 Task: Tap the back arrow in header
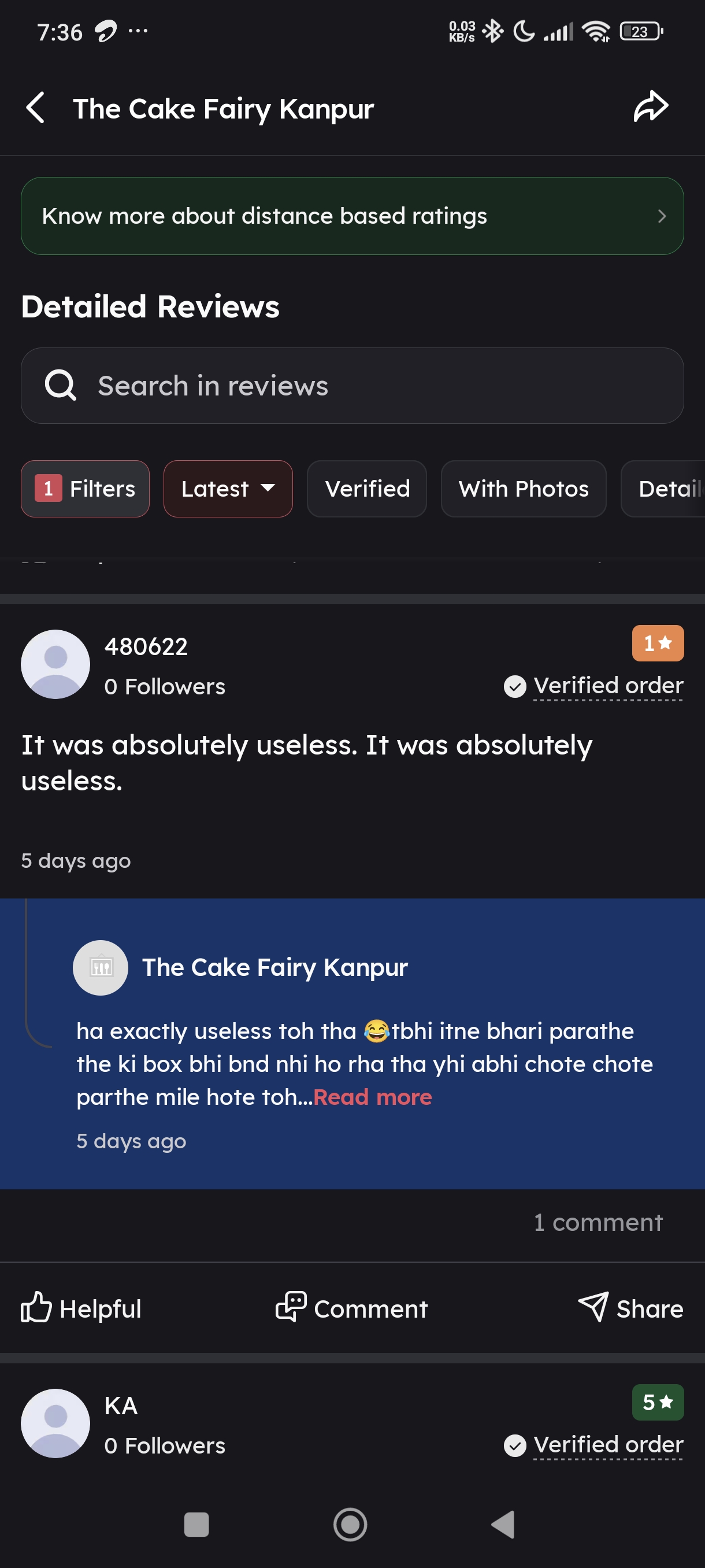click(36, 108)
